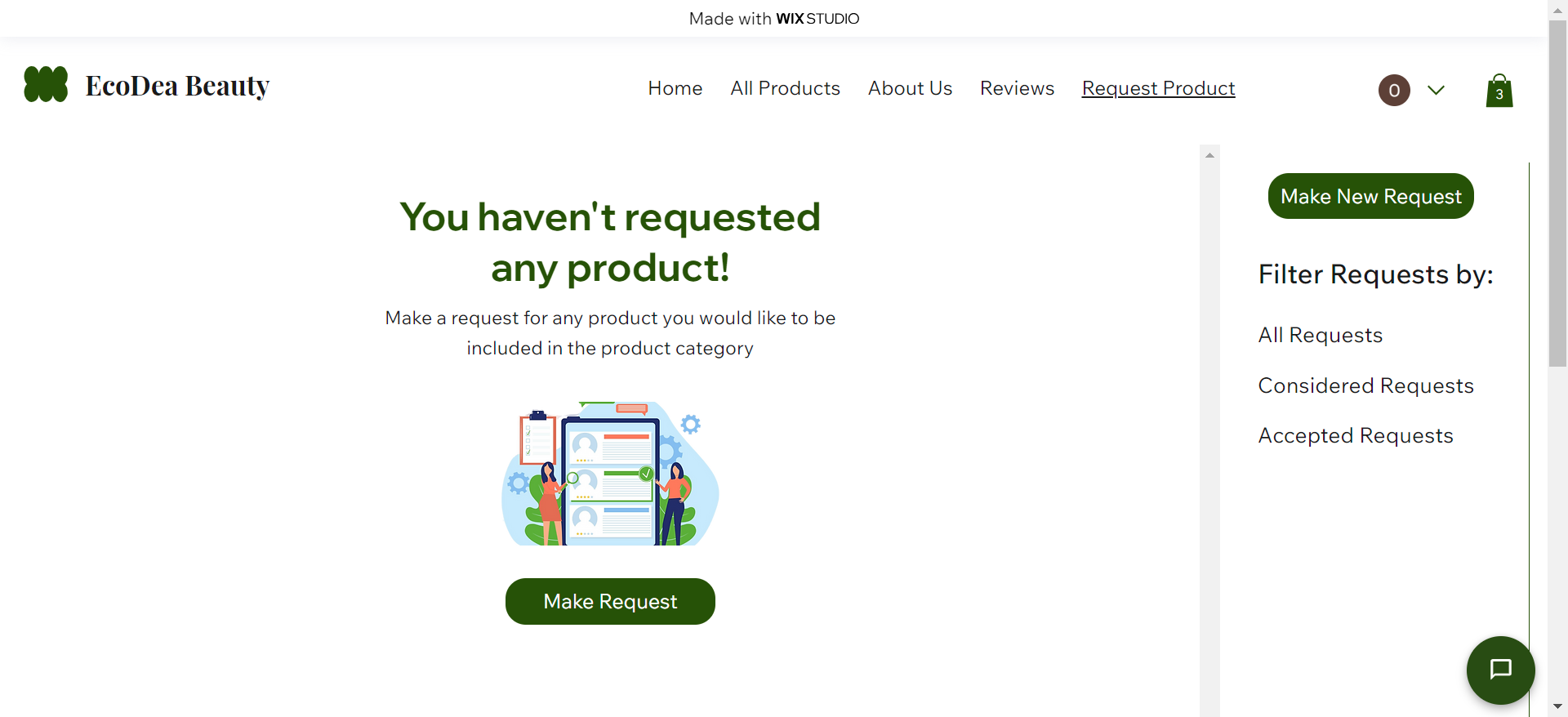The image size is (1568, 717).
Task: Filter by Accepted Requests
Action: point(1356,435)
